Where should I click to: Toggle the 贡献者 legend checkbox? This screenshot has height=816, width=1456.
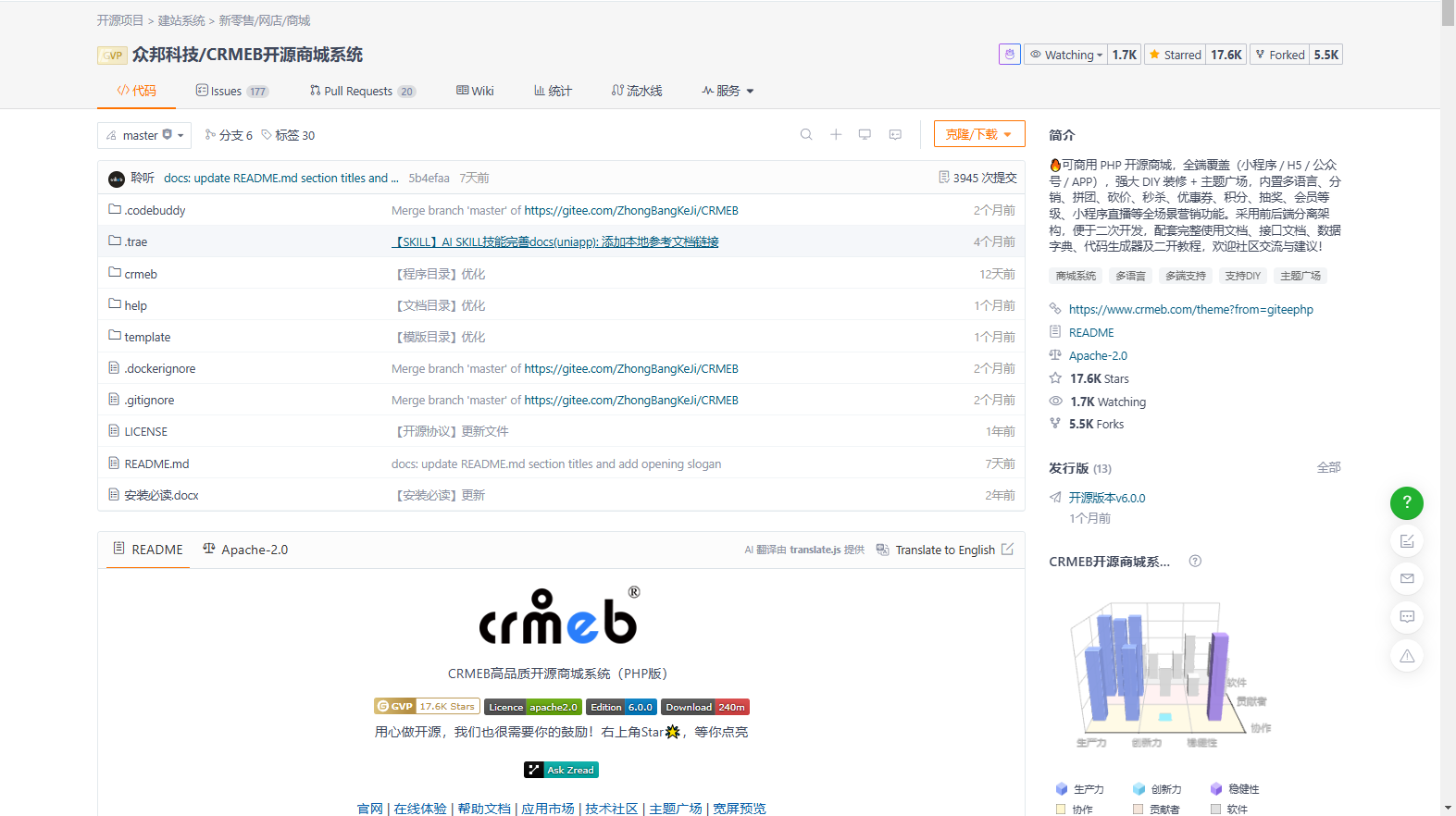(x=1139, y=810)
